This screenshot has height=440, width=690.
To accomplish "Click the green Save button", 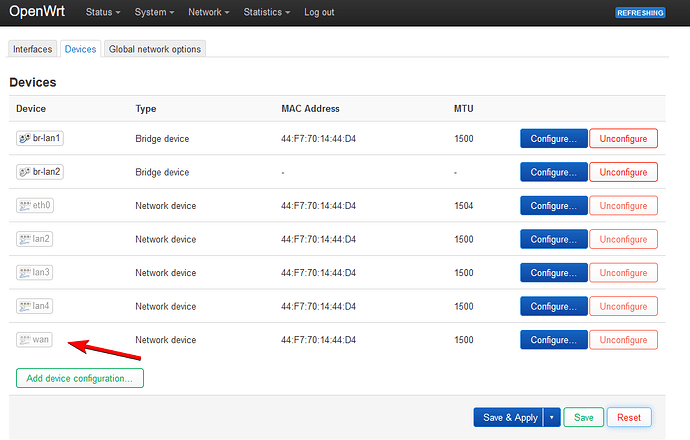I will [x=584, y=417].
